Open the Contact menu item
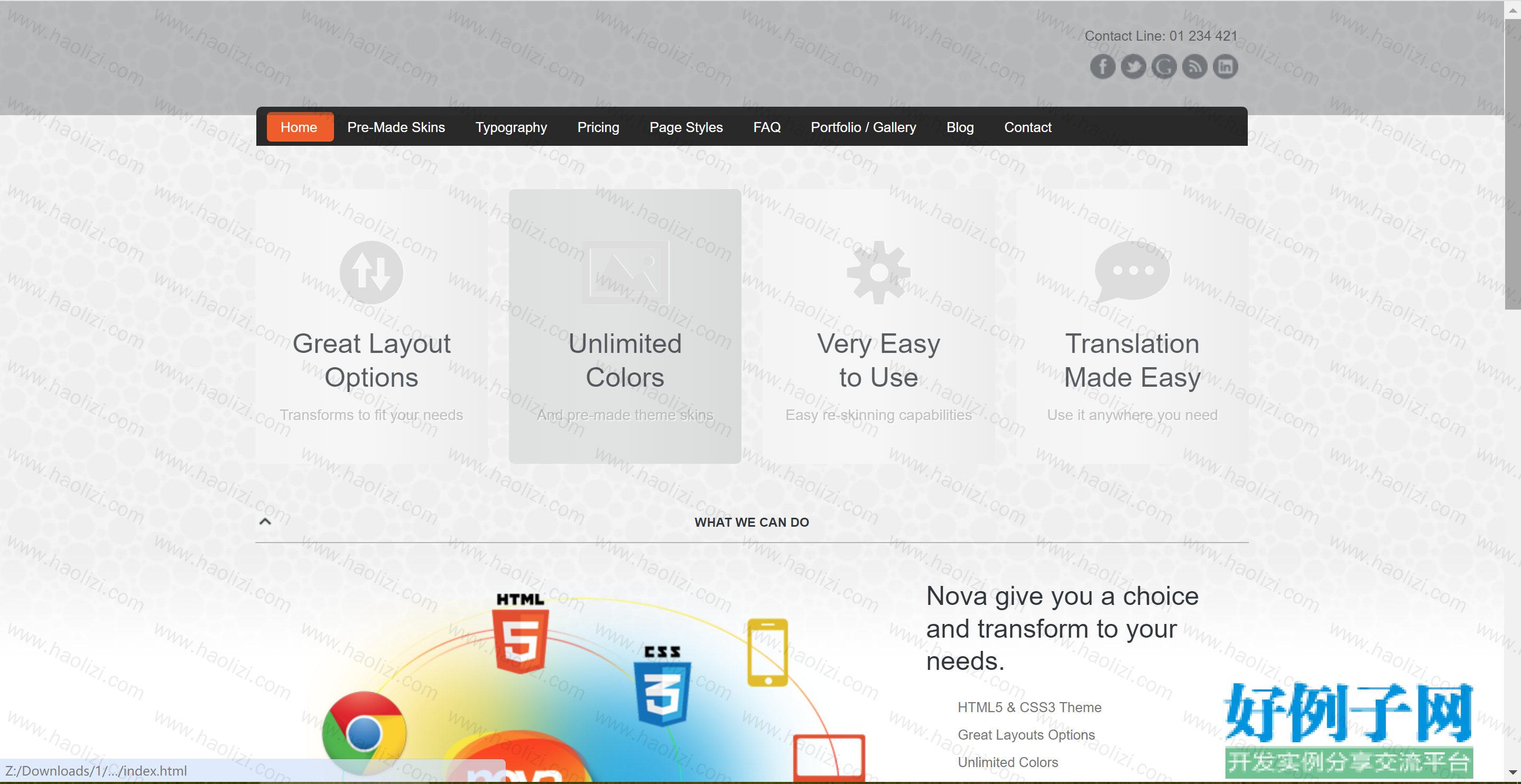1521x784 pixels. (x=1028, y=127)
